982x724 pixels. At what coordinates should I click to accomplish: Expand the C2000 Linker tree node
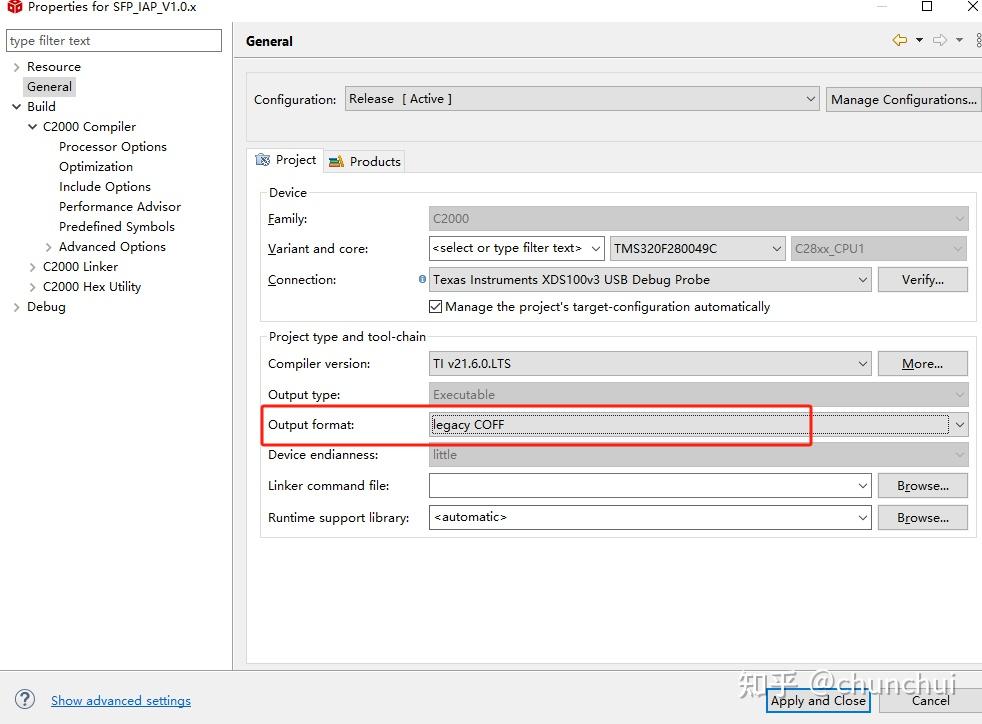(x=32, y=266)
